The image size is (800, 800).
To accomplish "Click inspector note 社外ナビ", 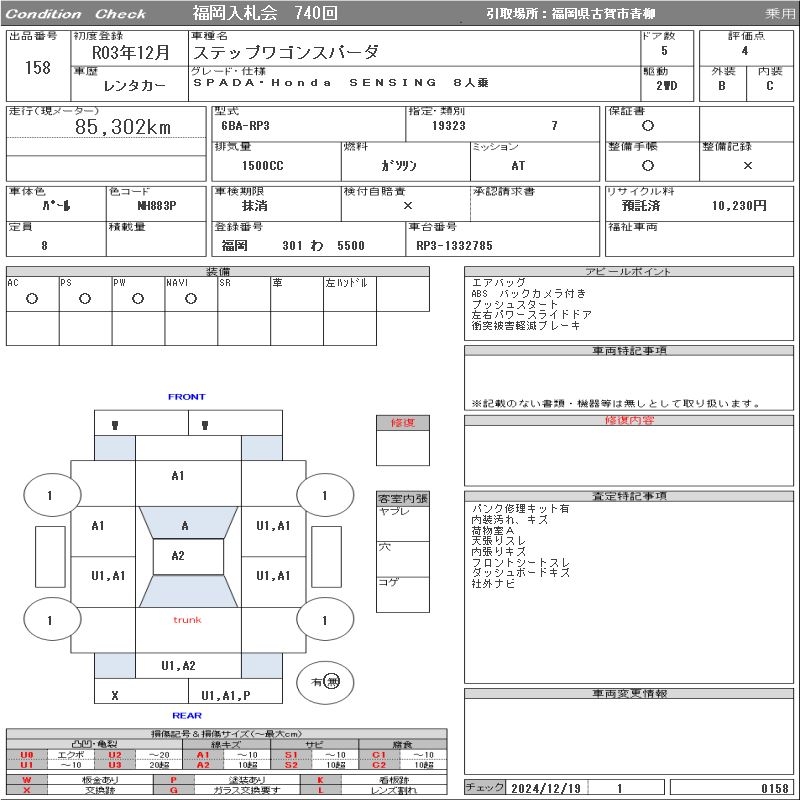I will coord(493,584).
